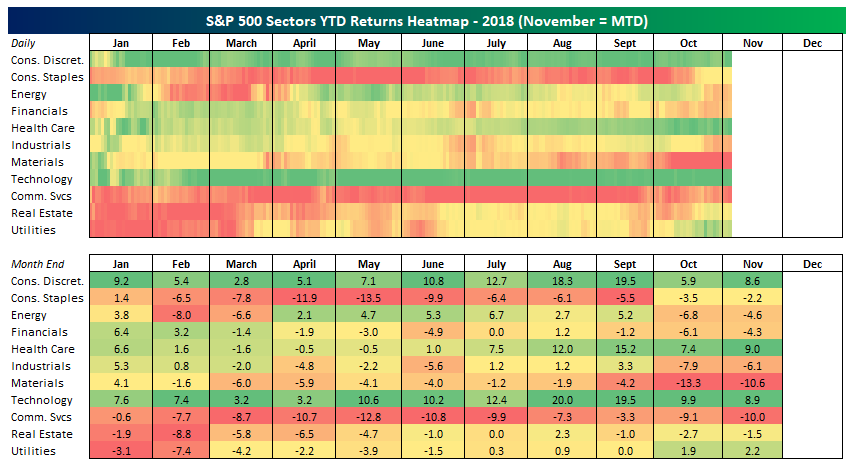Select Energy February value -8.0
The image size is (855, 470).
pos(183,315)
